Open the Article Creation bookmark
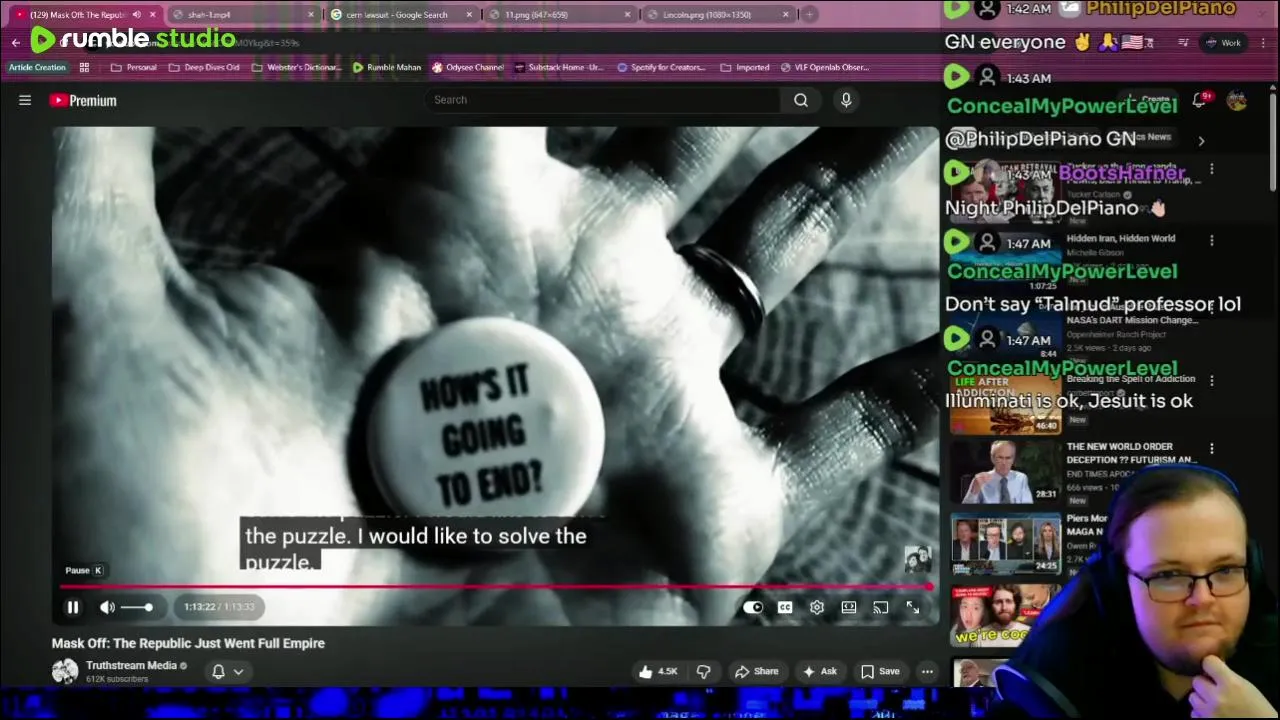The width and height of the screenshot is (1280, 720). point(37,67)
